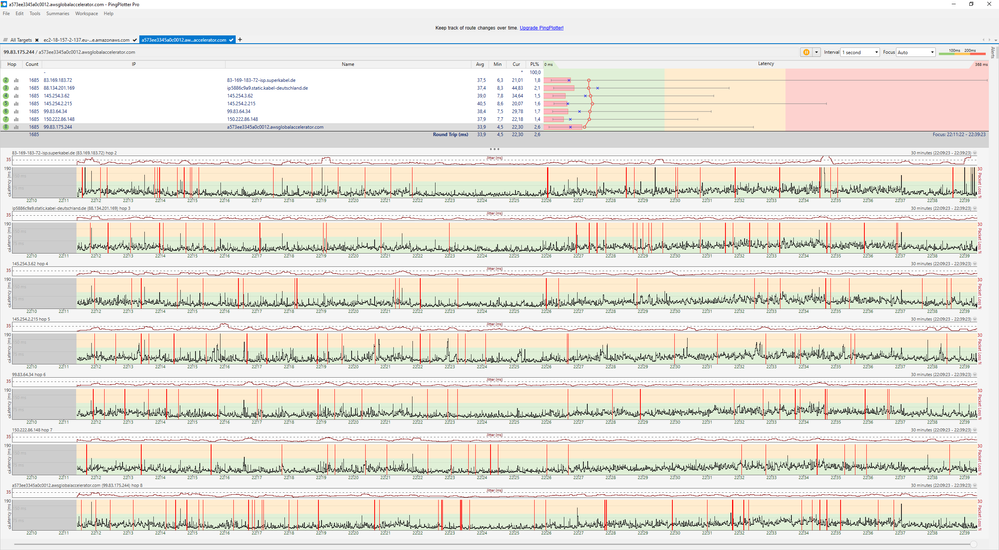This screenshot has height=550, width=999.
Task: Switch to the ec2-18-157-2-137 amazonaws tab
Action: 86,40
